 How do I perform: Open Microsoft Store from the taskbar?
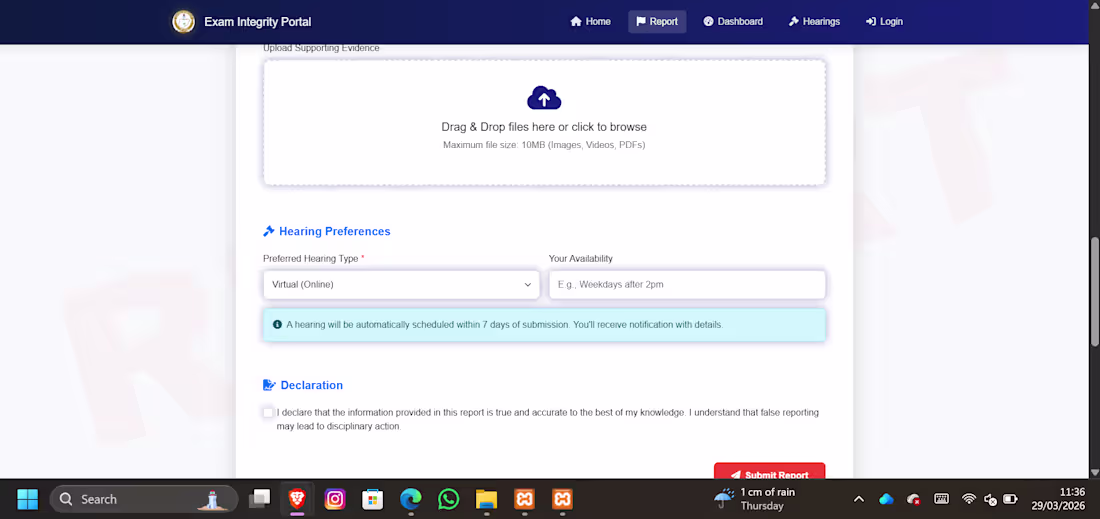pos(373,499)
